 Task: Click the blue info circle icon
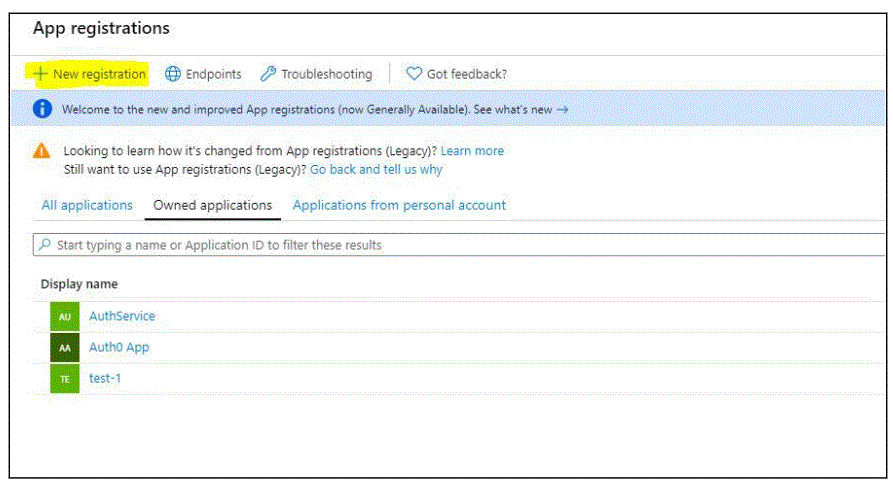click(x=42, y=108)
